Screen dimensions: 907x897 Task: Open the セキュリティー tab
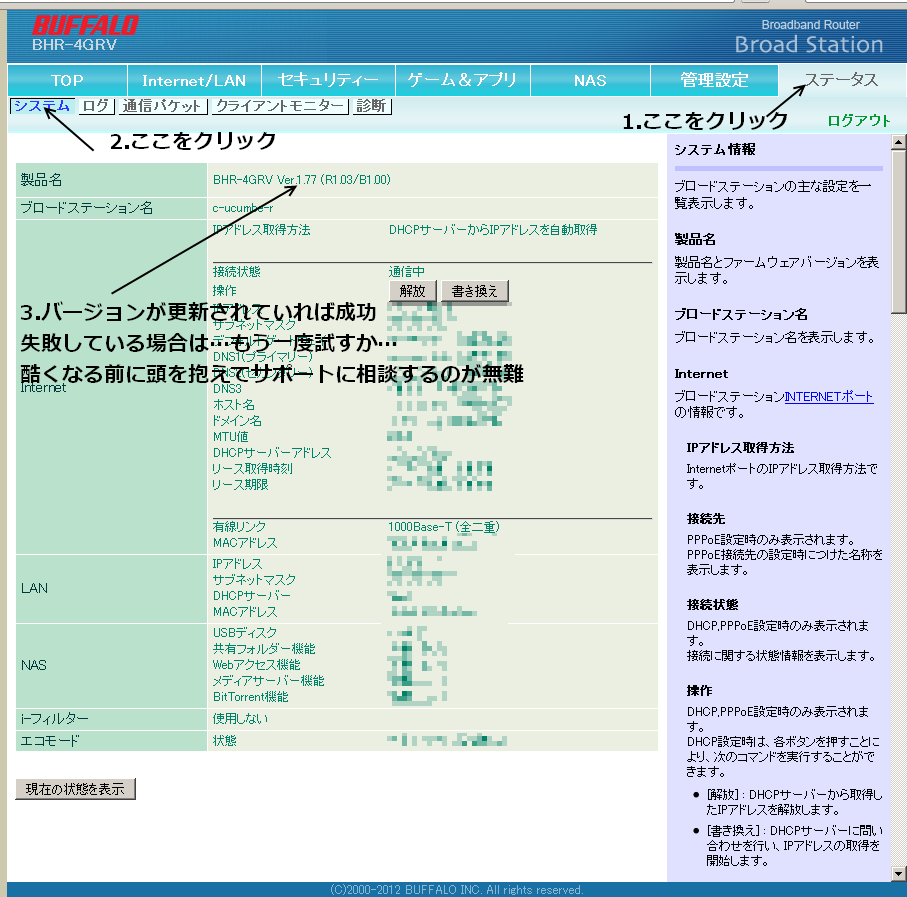coord(328,80)
